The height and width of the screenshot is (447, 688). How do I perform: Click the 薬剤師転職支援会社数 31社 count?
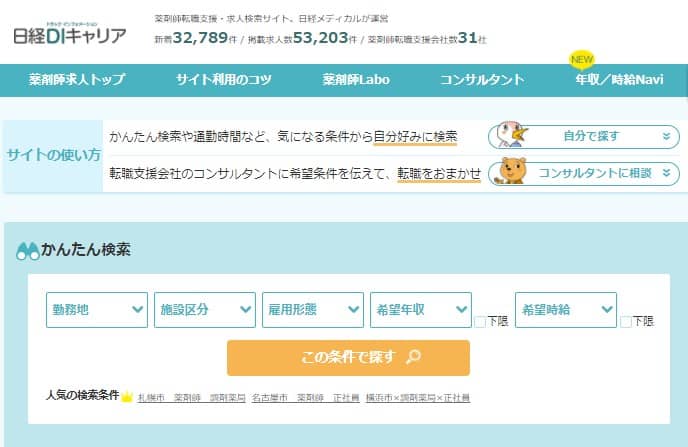click(427, 38)
